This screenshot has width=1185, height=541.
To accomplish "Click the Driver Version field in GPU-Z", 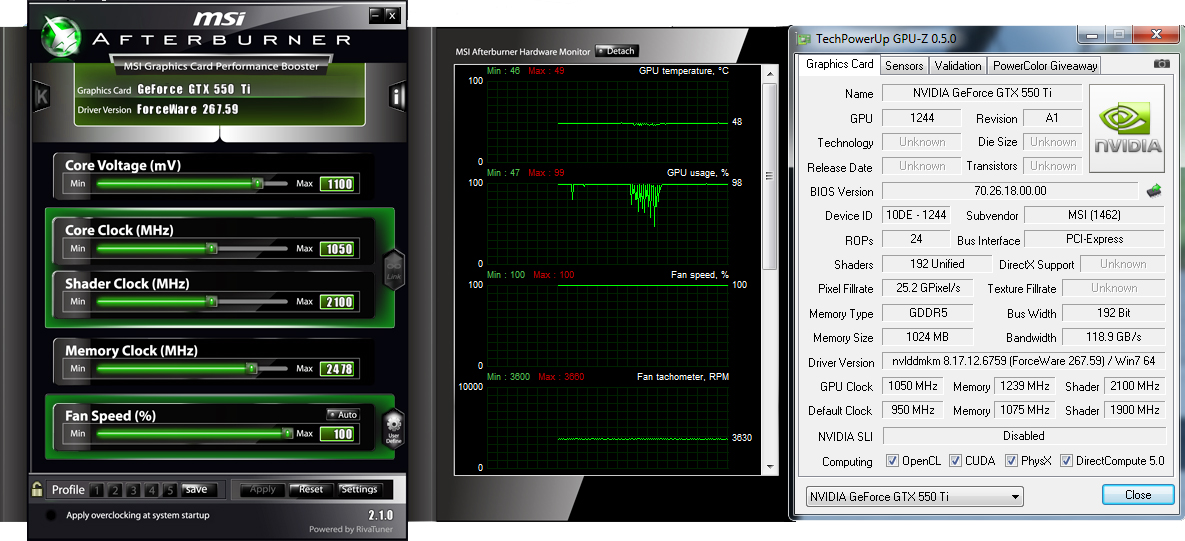I will 1023,361.
